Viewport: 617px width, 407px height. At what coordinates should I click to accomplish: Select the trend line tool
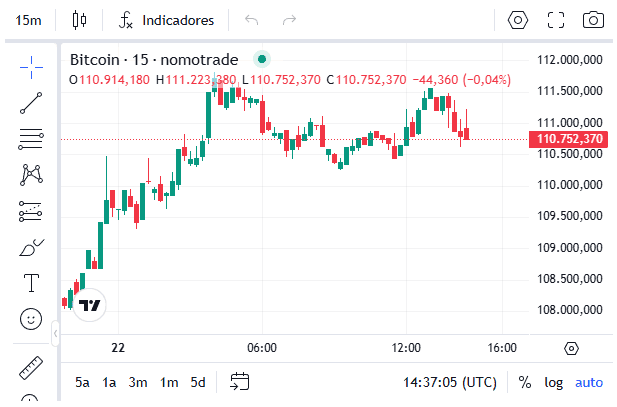point(31,103)
